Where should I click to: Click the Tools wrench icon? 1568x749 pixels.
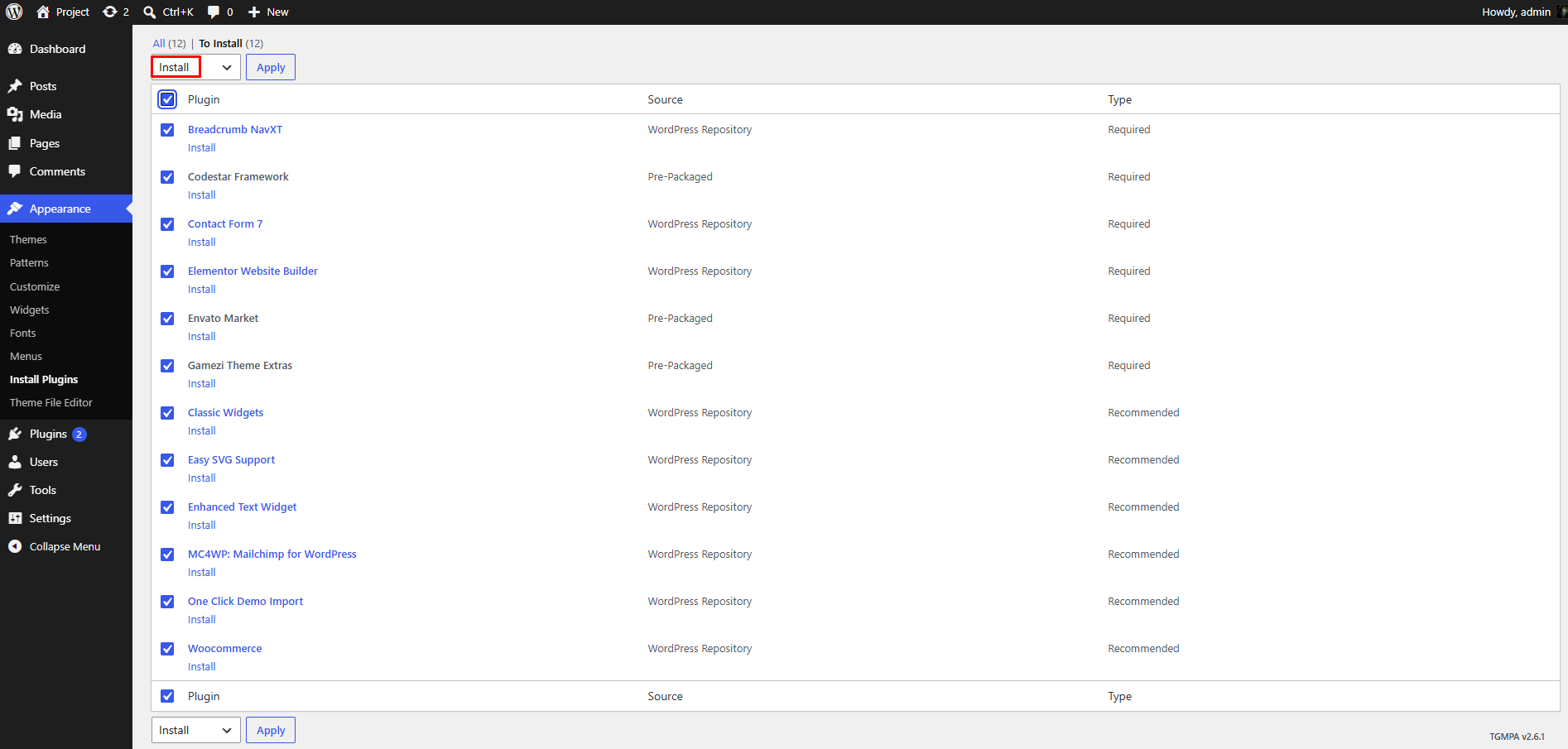coord(15,490)
